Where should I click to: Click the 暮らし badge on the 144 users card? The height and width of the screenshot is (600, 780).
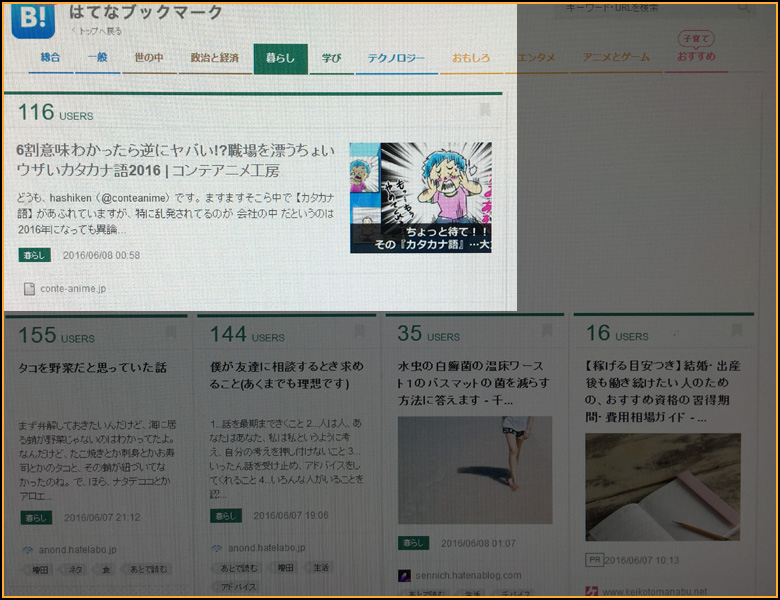pyautogui.click(x=226, y=516)
